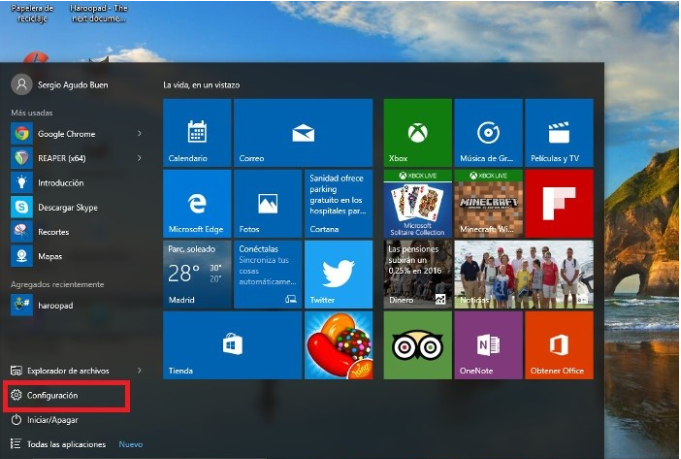681x459 pixels.
Task: Open the Conéctalas sync tile
Action: (x=268, y=274)
